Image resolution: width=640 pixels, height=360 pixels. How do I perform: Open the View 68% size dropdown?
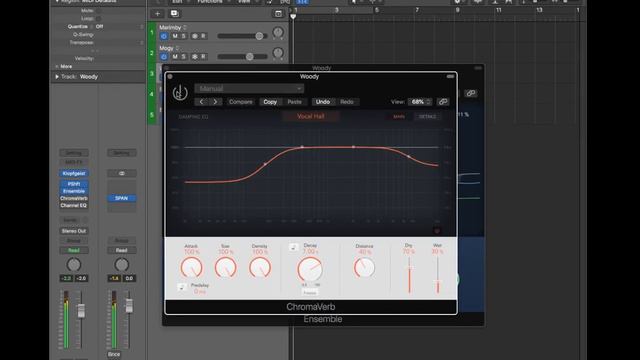(420, 102)
